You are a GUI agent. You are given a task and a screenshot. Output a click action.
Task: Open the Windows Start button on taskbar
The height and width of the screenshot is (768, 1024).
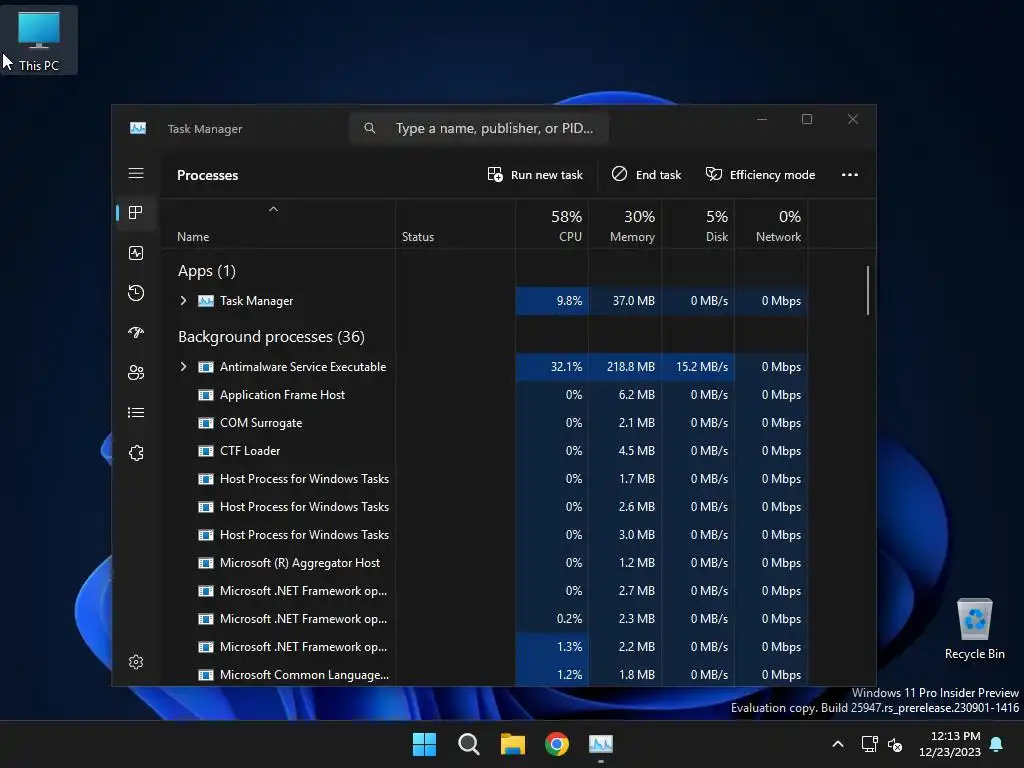click(424, 744)
